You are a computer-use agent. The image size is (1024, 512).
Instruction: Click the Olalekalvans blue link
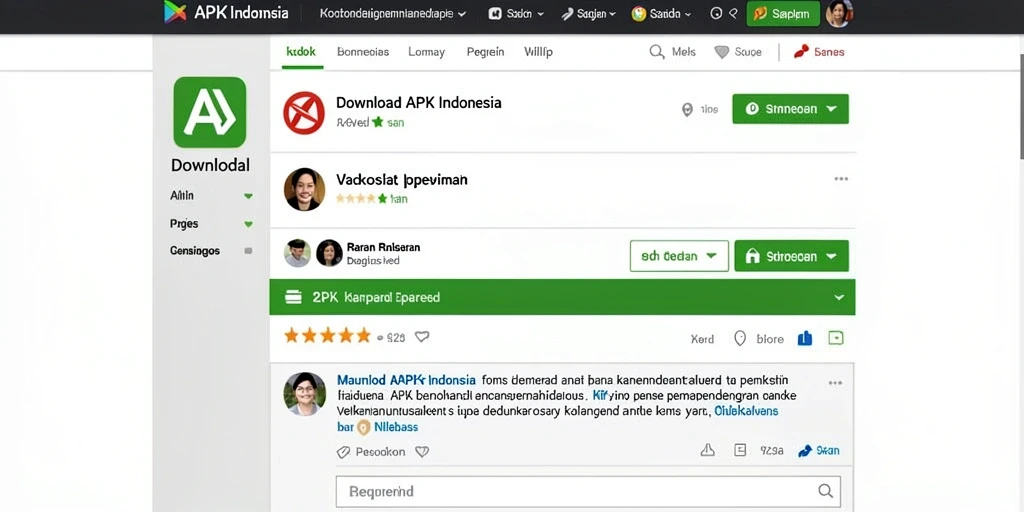[x=746, y=411]
